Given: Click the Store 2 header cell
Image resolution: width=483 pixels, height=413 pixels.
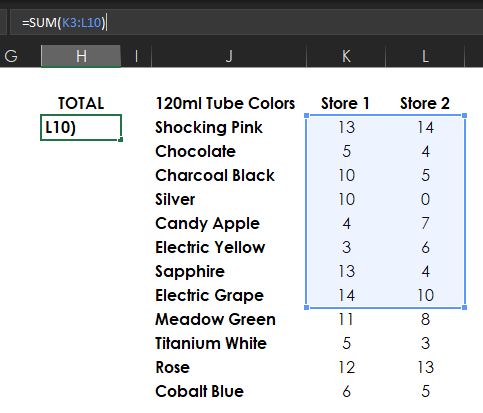Looking at the screenshot, I should pos(425,103).
